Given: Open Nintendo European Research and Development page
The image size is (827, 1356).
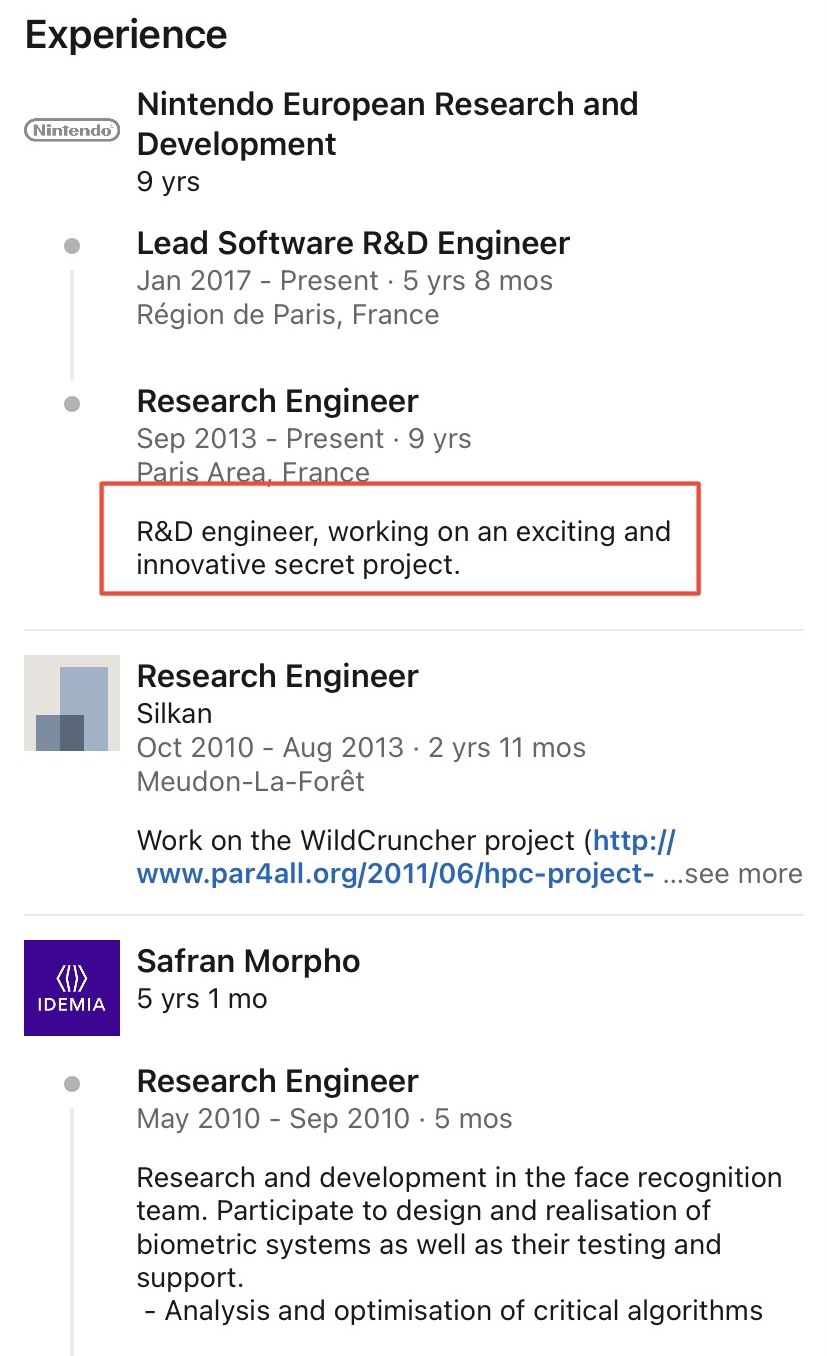Looking at the screenshot, I should click(387, 124).
